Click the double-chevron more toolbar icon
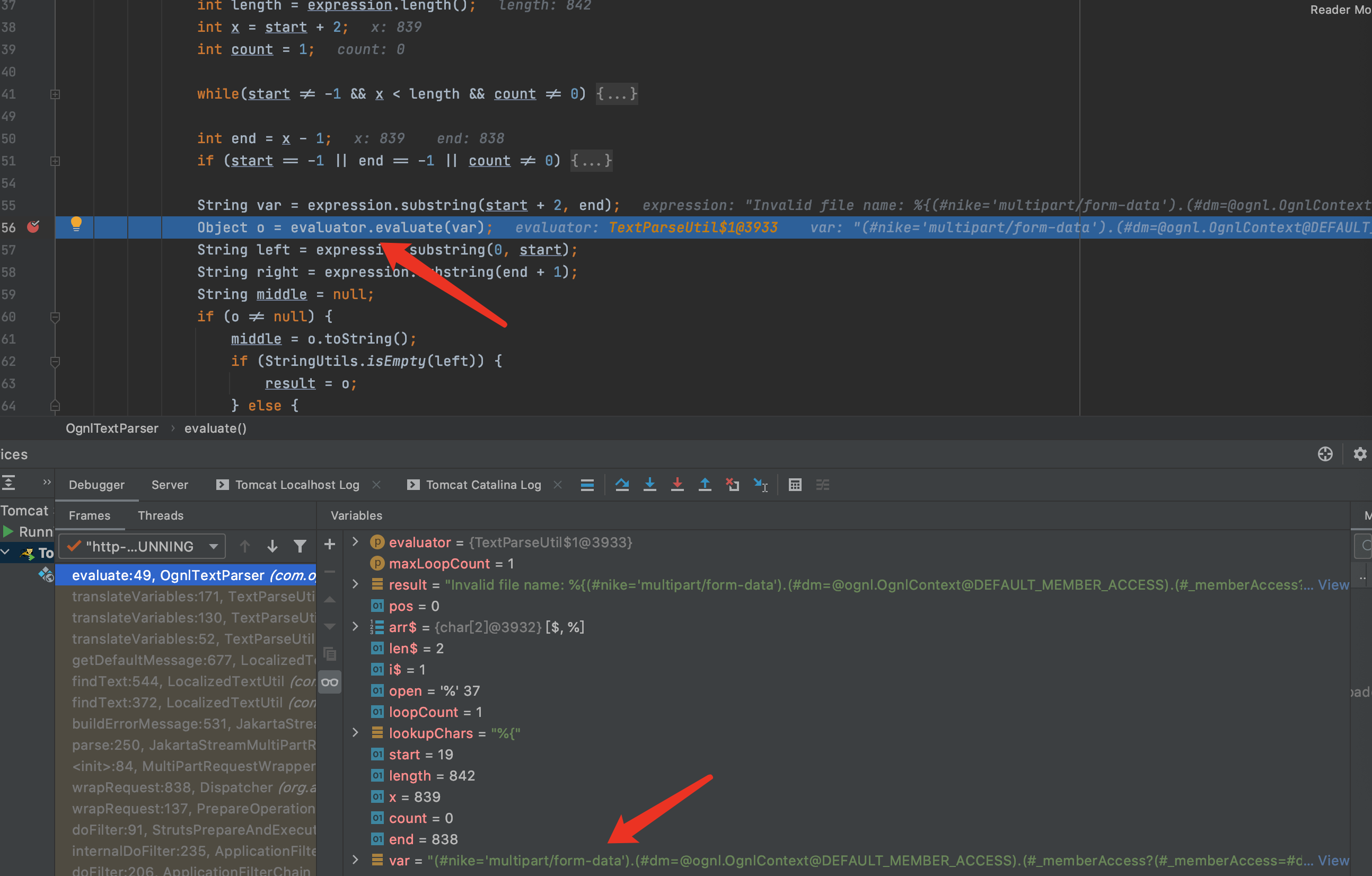Screen dimensions: 1372x876 tap(47, 482)
